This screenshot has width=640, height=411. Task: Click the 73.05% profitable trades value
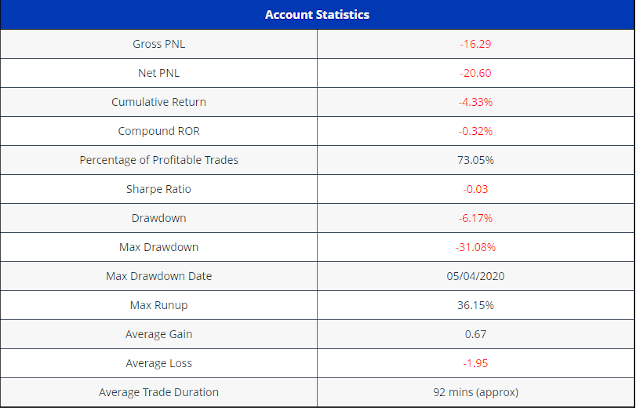click(x=475, y=160)
